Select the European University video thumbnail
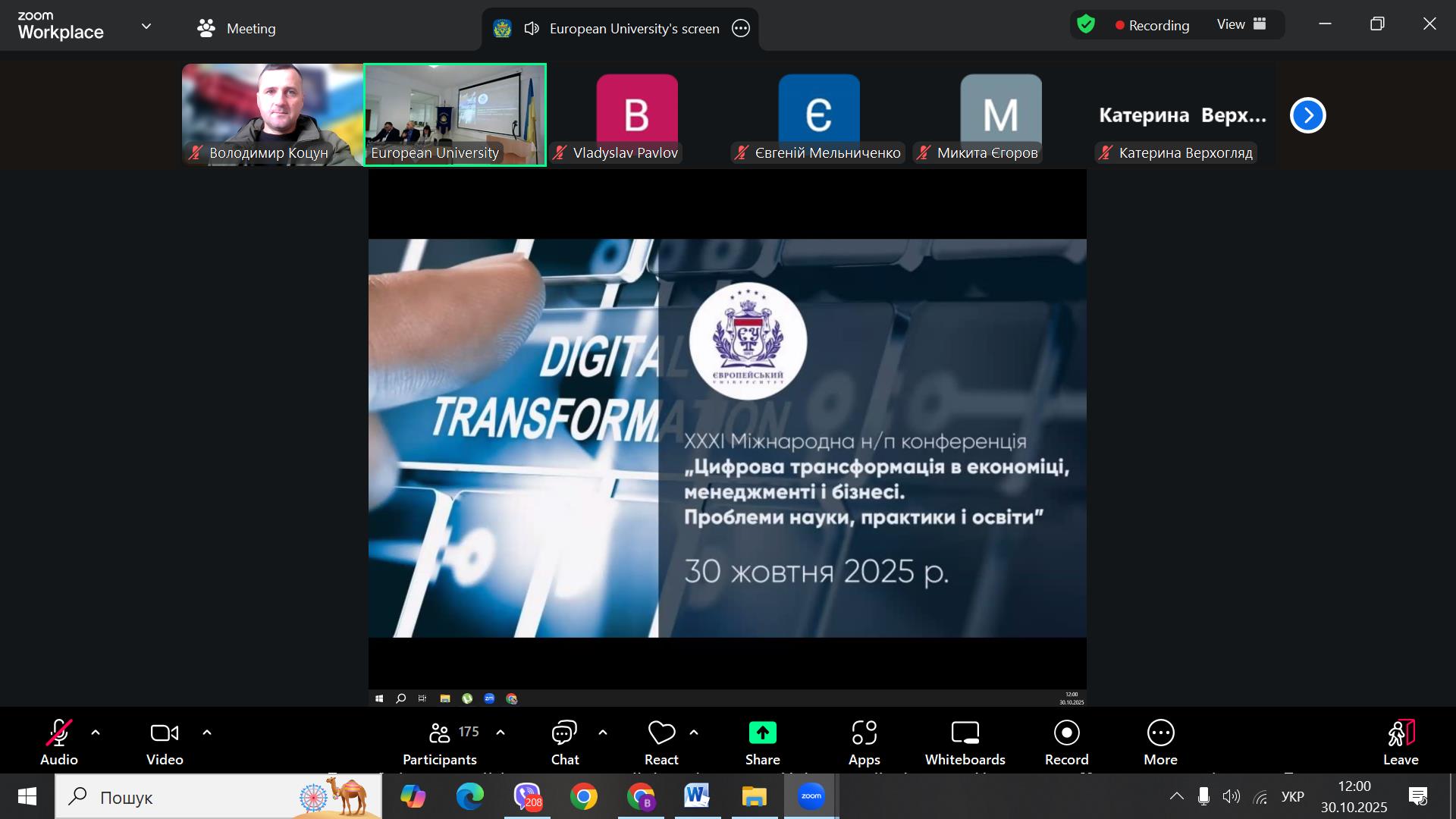 click(x=455, y=114)
